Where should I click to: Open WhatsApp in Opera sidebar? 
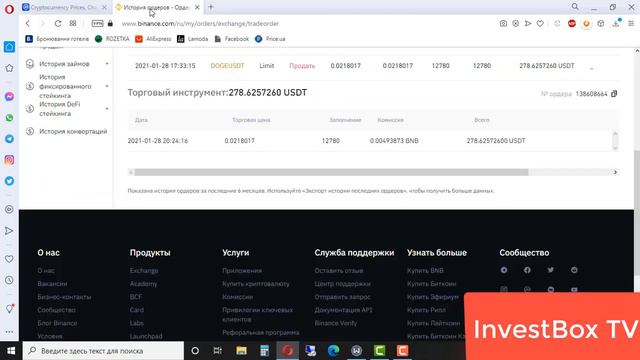coord(9,118)
